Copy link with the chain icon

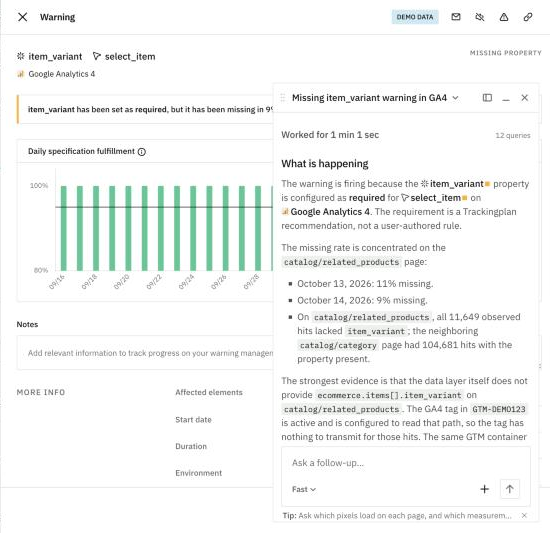(528, 17)
